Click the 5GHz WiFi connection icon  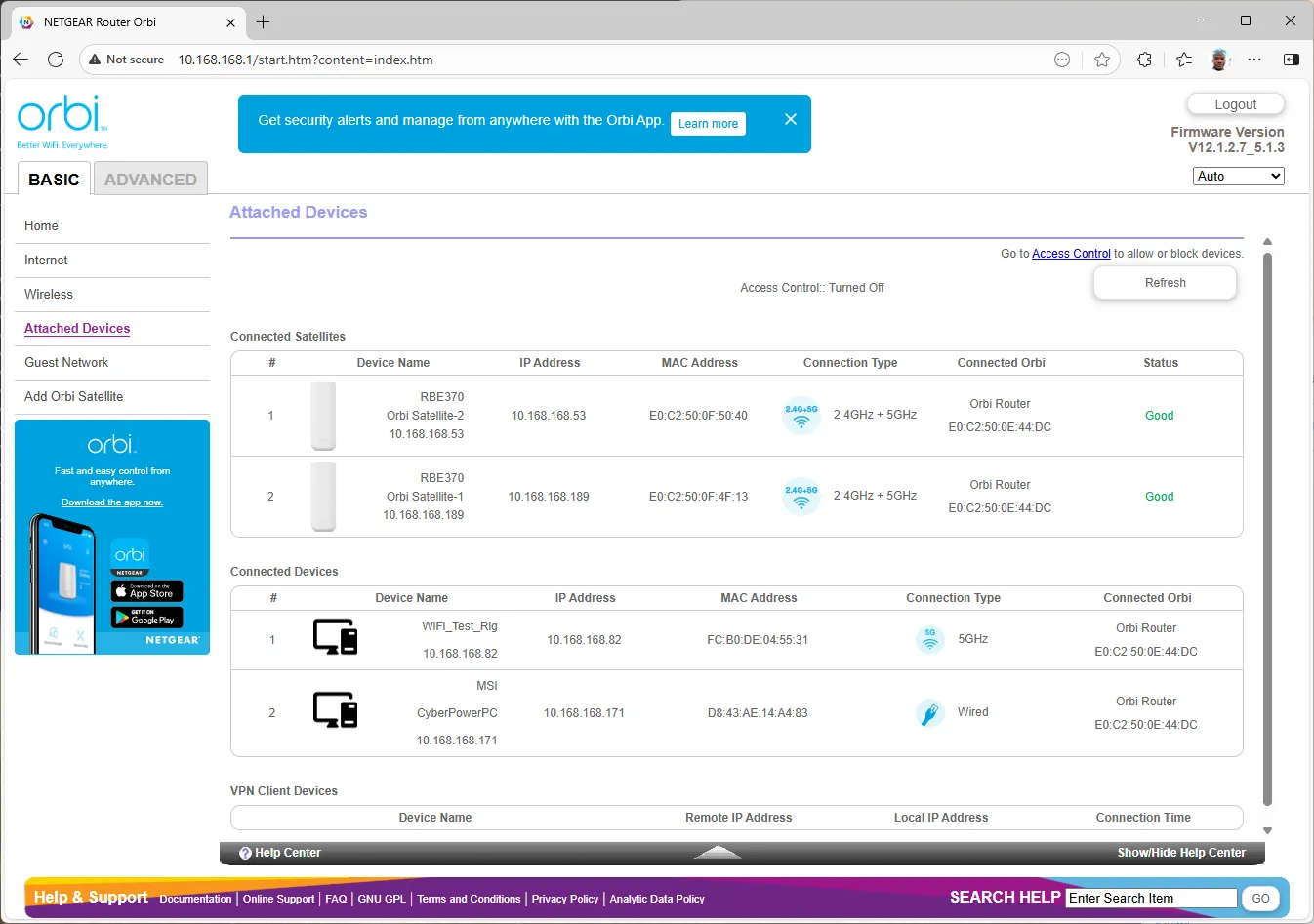(930, 639)
